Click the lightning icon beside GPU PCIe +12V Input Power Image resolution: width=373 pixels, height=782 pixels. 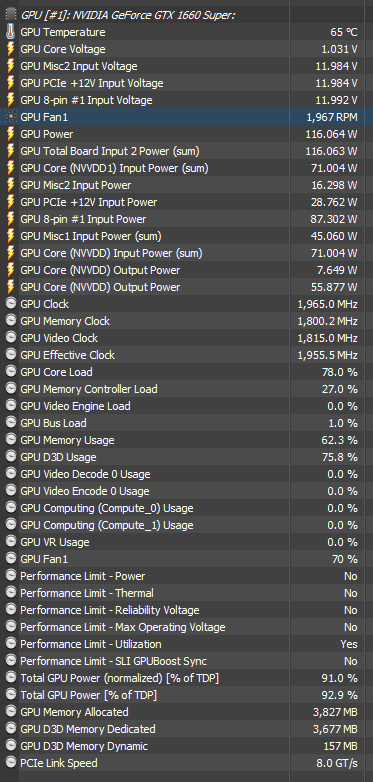[x=10, y=202]
